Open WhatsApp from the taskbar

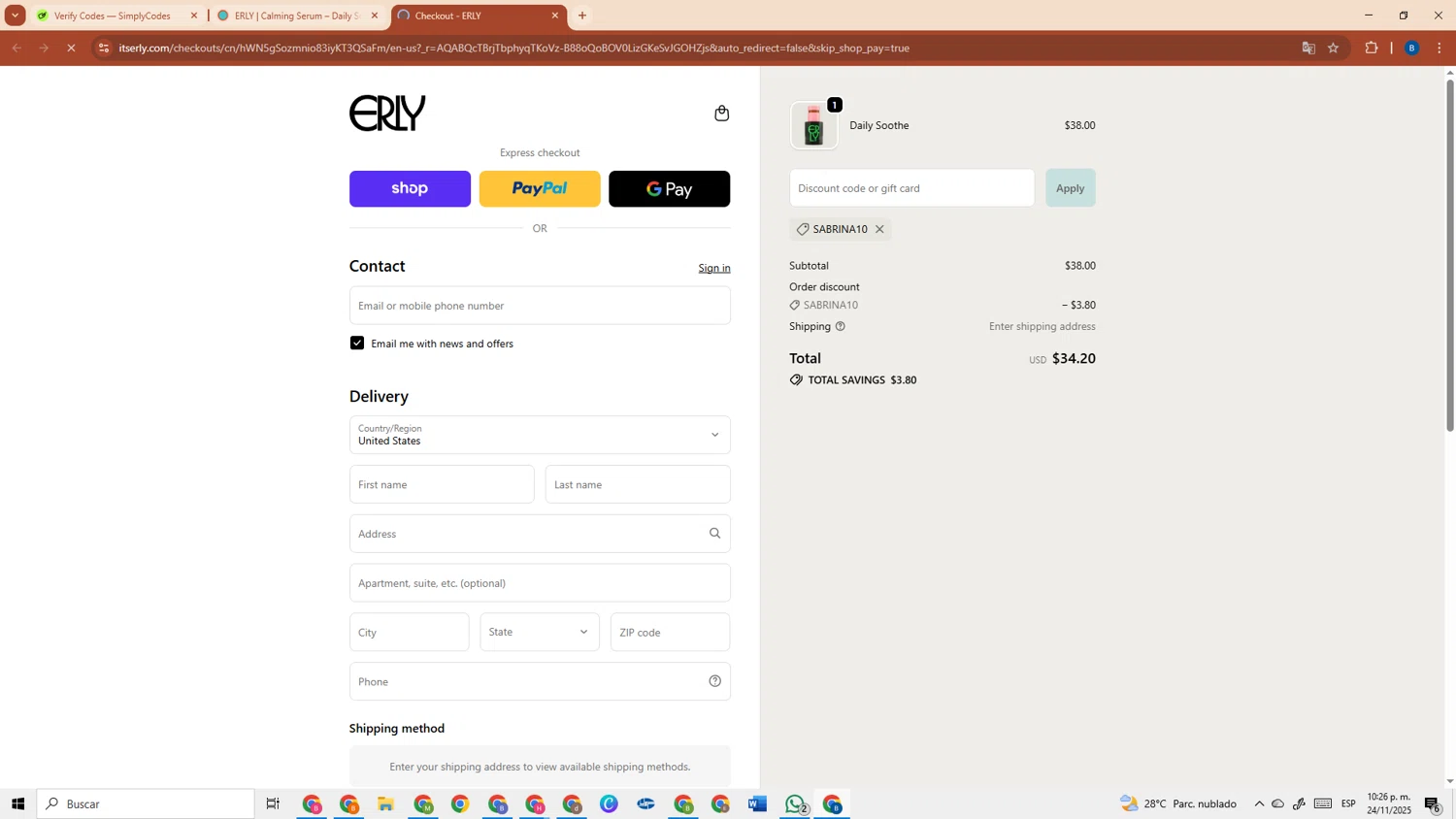pos(796,803)
